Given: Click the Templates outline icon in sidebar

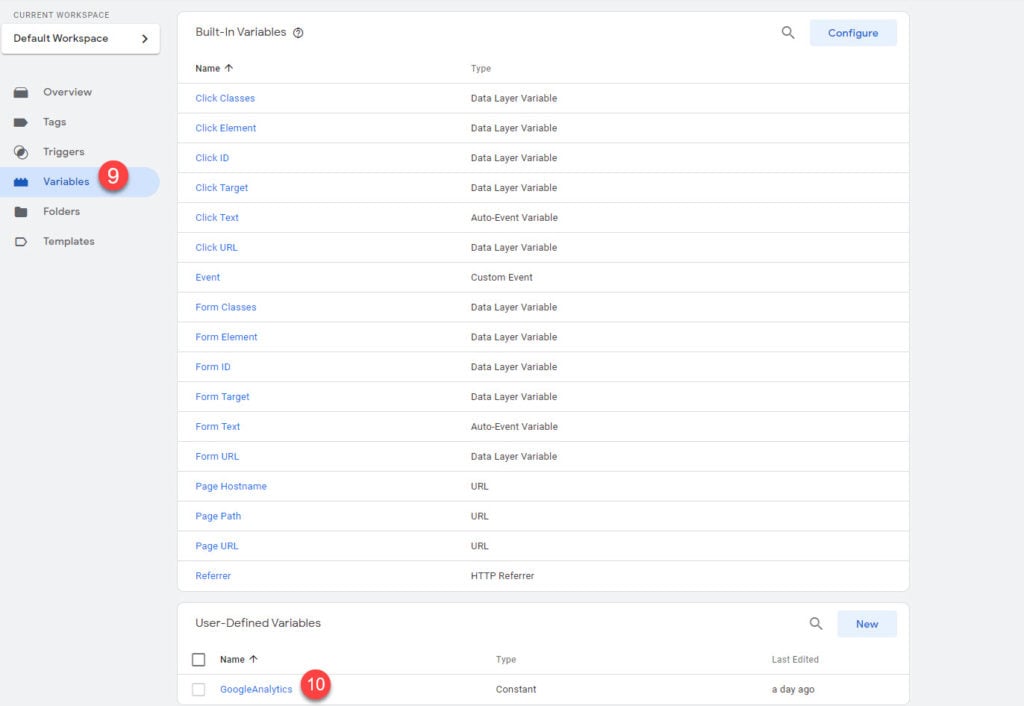Looking at the screenshot, I should click(x=21, y=242).
